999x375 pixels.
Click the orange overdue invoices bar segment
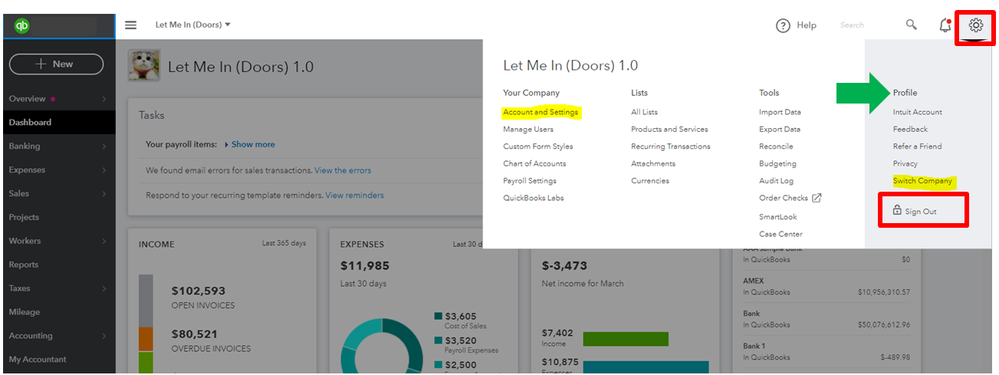[x=146, y=339]
